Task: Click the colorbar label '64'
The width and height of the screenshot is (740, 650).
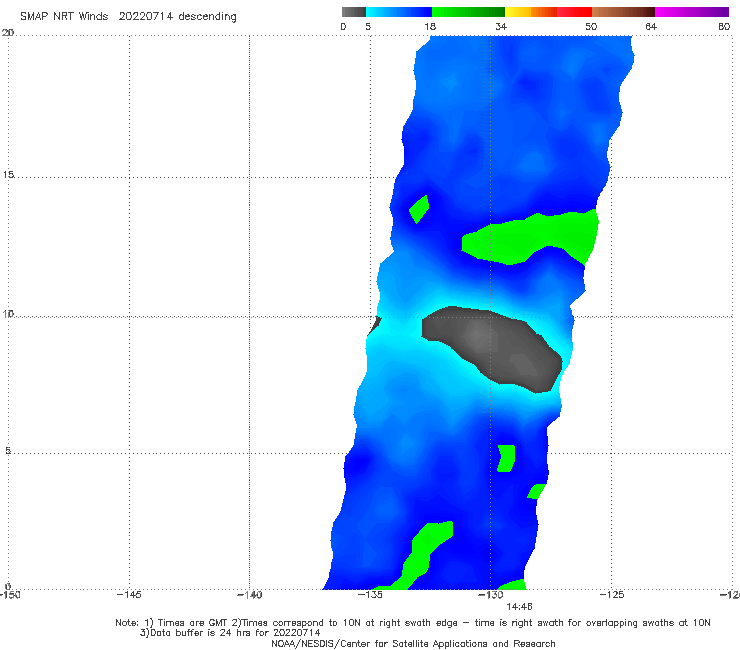Action: coord(651,26)
